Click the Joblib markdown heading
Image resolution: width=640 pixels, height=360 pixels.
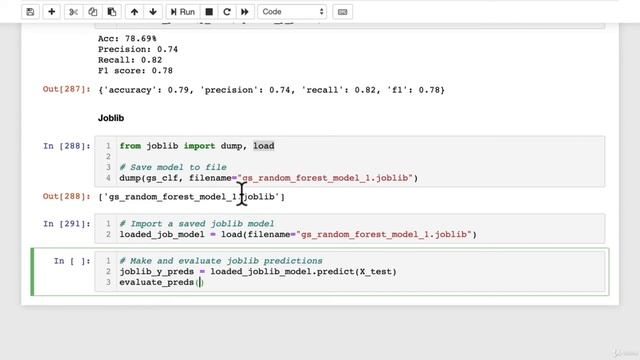(111, 118)
